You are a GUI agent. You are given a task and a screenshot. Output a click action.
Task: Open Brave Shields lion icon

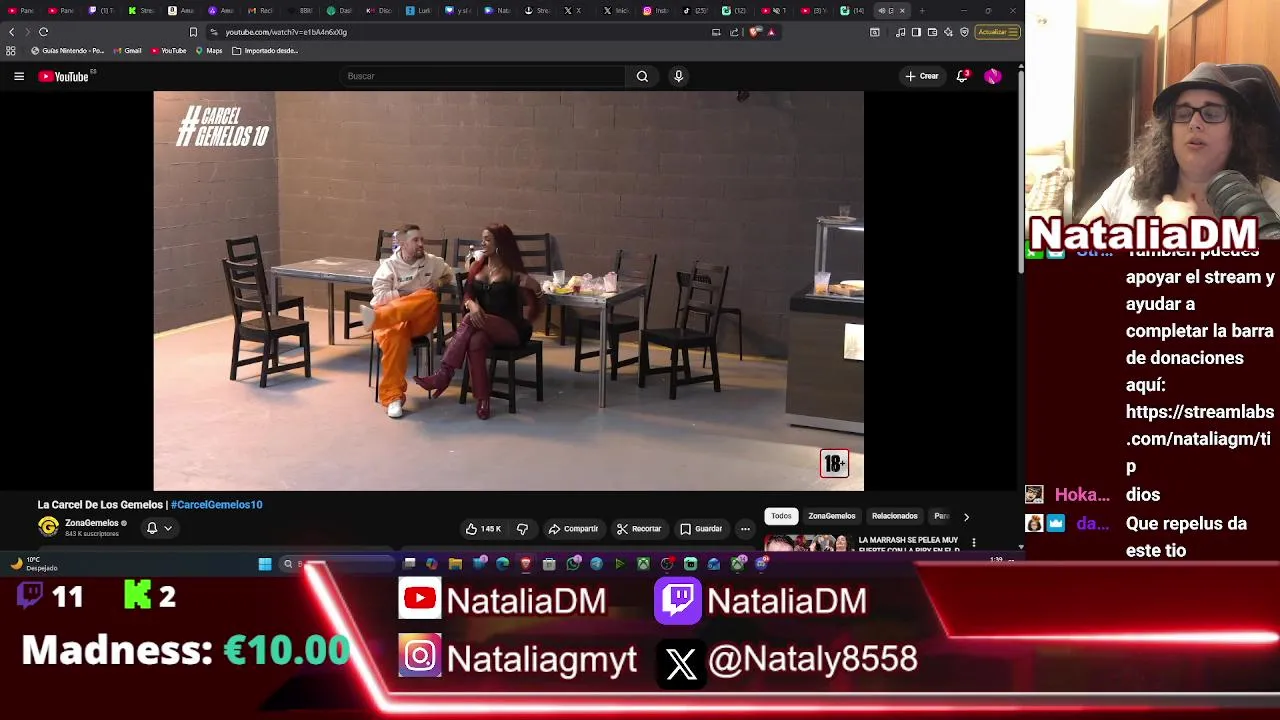tap(755, 32)
